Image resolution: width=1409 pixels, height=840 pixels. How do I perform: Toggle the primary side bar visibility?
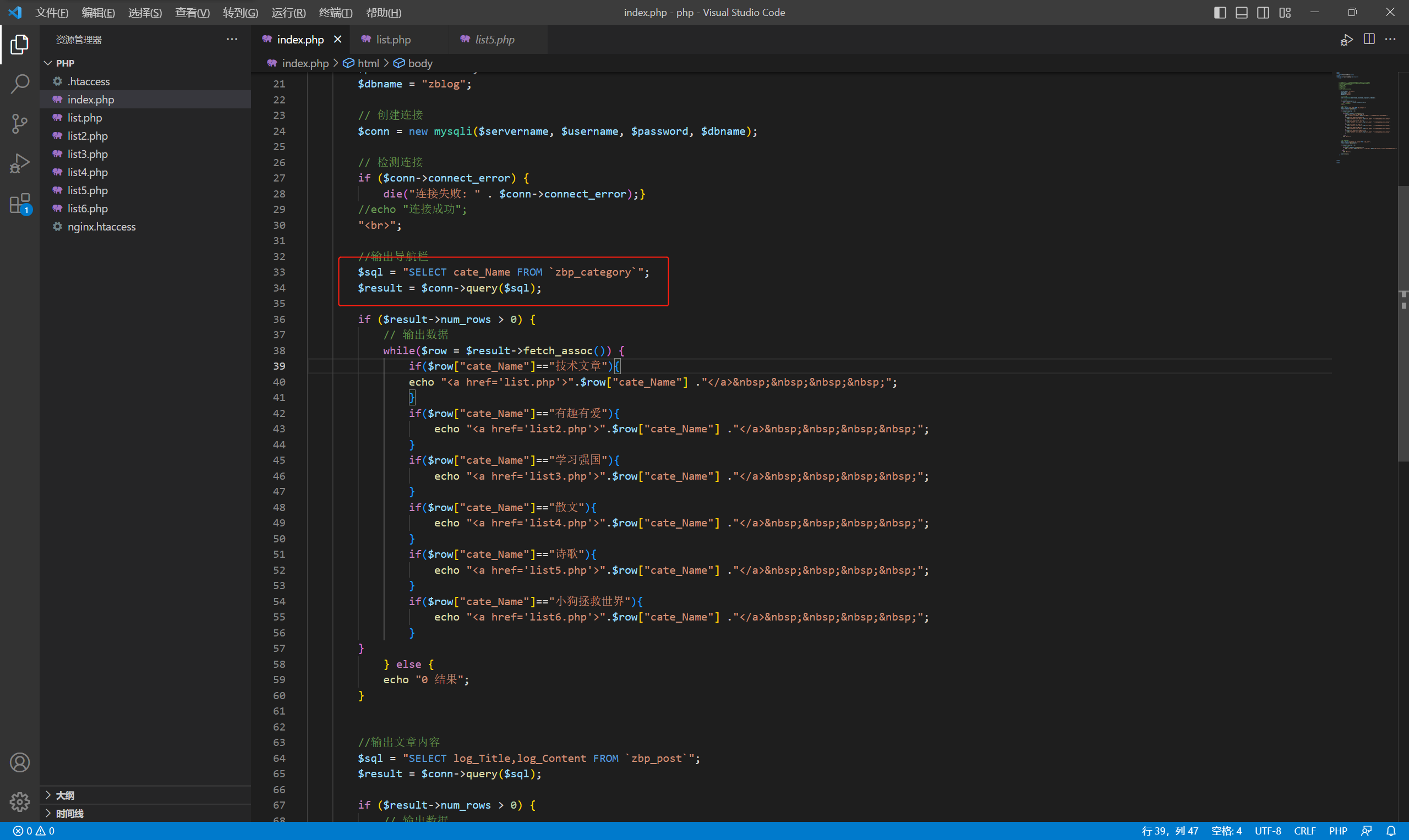coord(1220,13)
